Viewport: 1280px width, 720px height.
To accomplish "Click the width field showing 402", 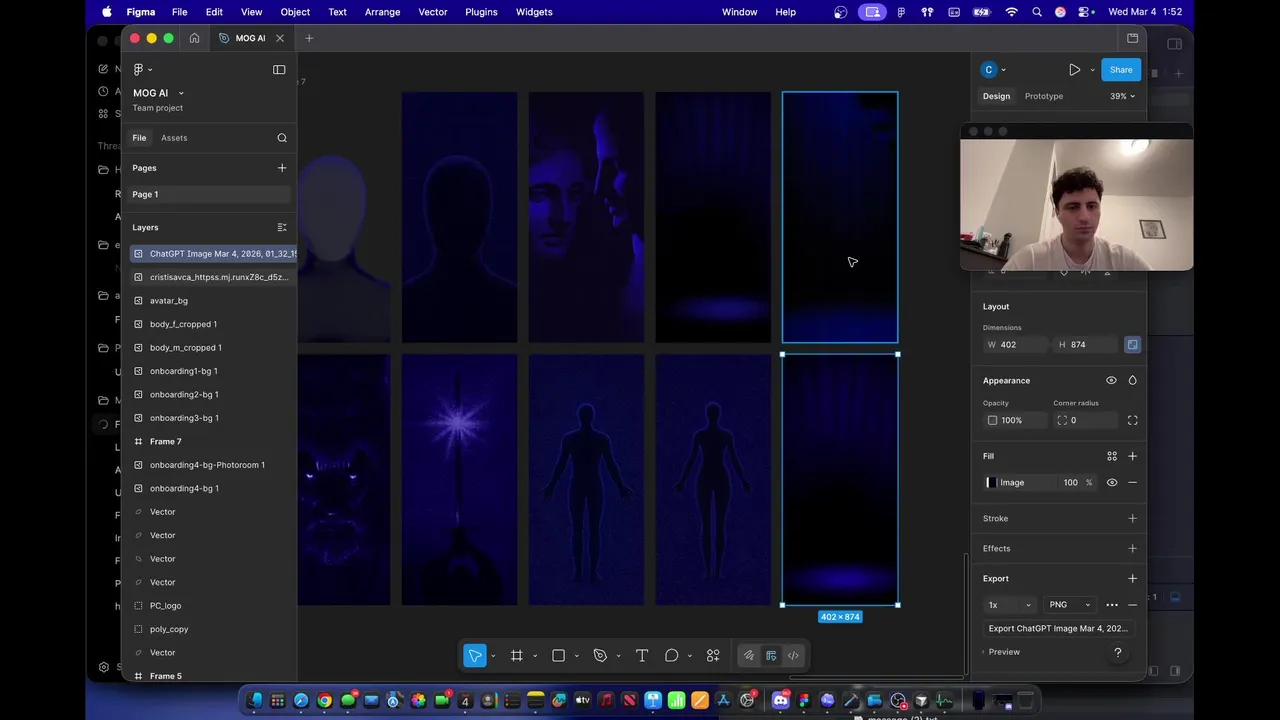I will coord(1016,345).
